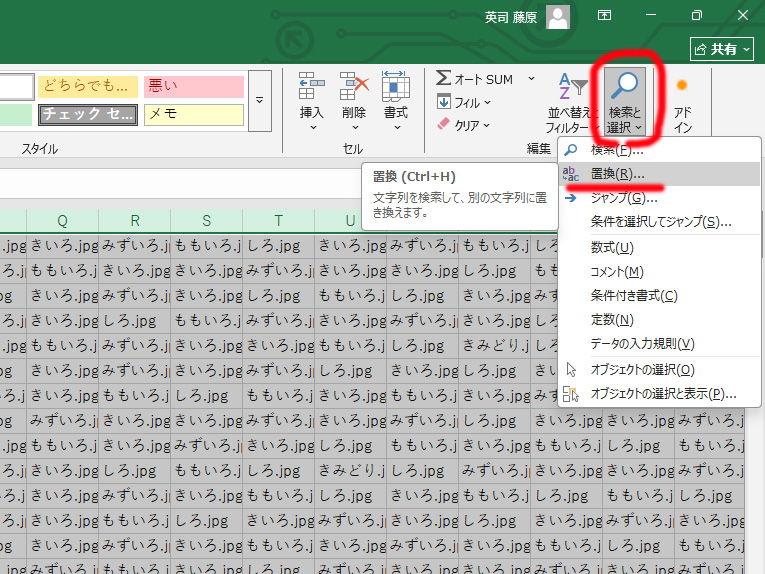Image resolution: width=765 pixels, height=574 pixels.
Task: Open the ribbon display options icon
Action: [605, 16]
